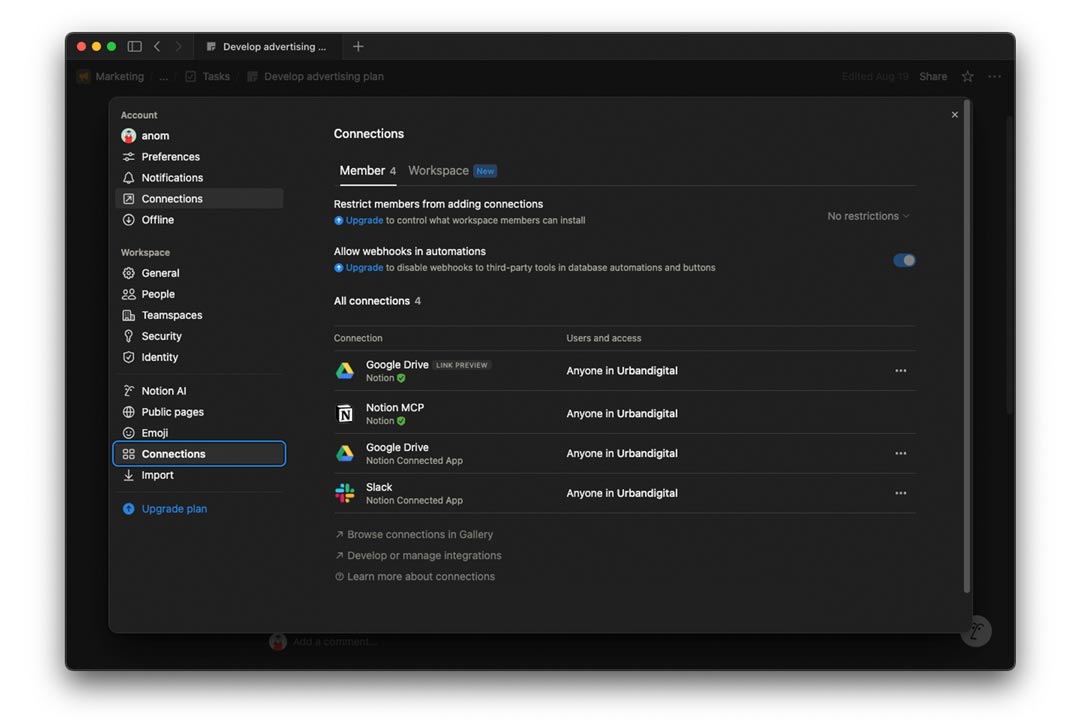The image size is (1080, 720).
Task: Star the page as favorite
Action: click(968, 76)
